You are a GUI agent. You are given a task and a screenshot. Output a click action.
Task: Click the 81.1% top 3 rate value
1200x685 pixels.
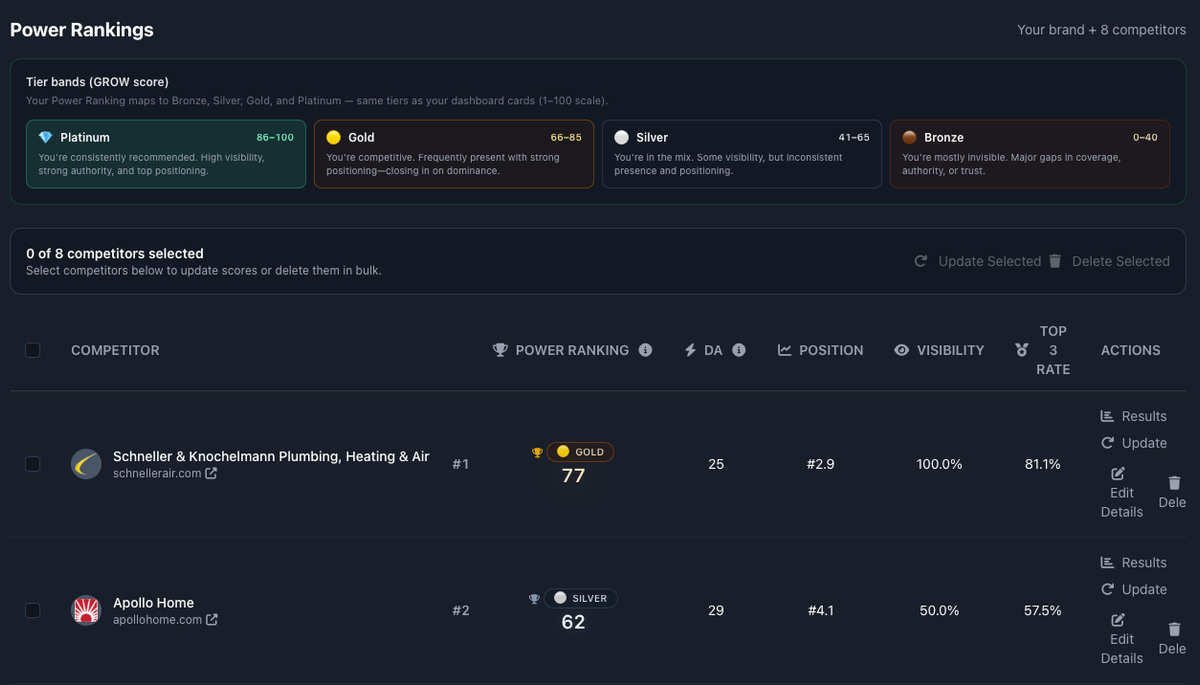[1043, 464]
